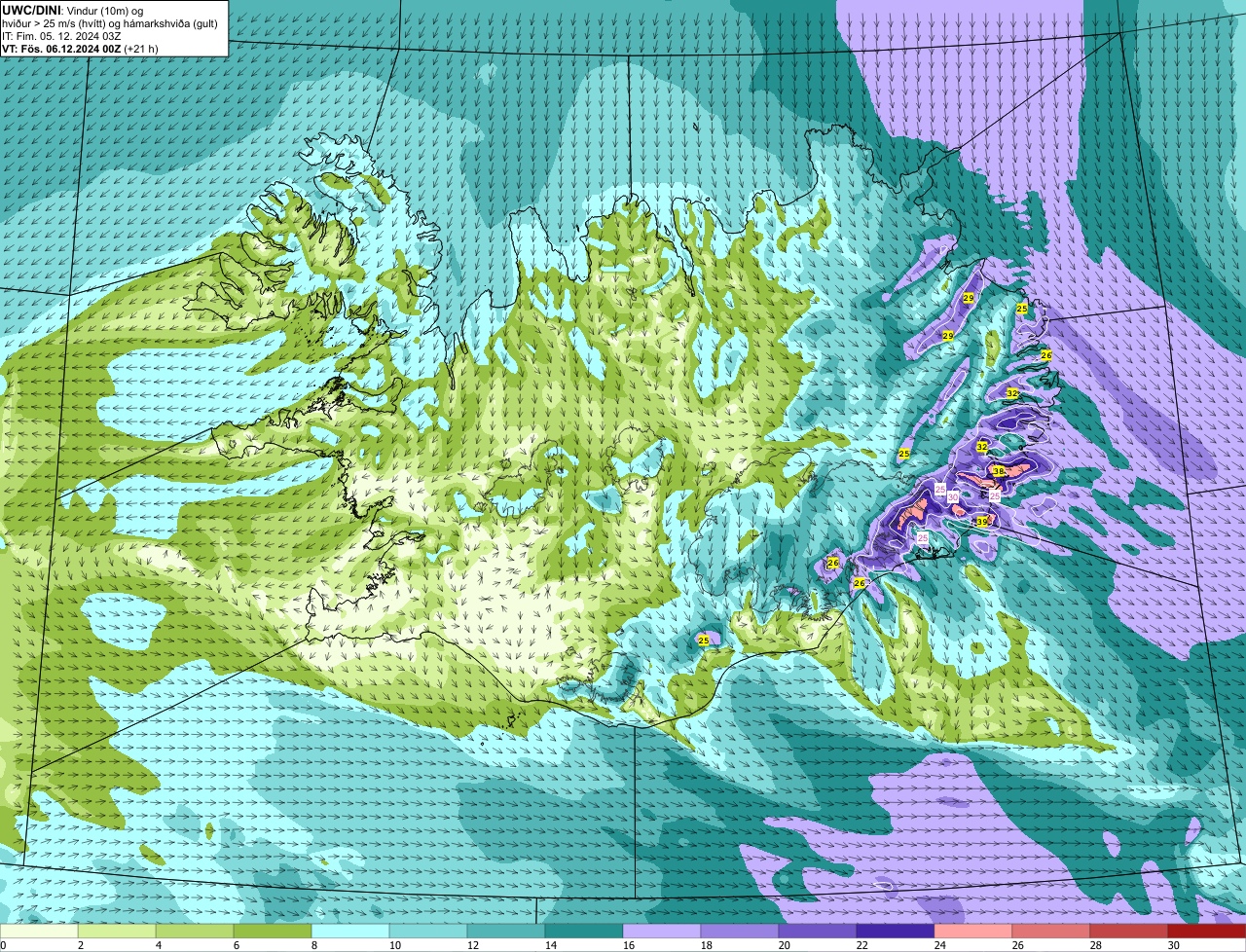Click the "12" tick label on color scale
The width and height of the screenshot is (1246, 952).
473,945
